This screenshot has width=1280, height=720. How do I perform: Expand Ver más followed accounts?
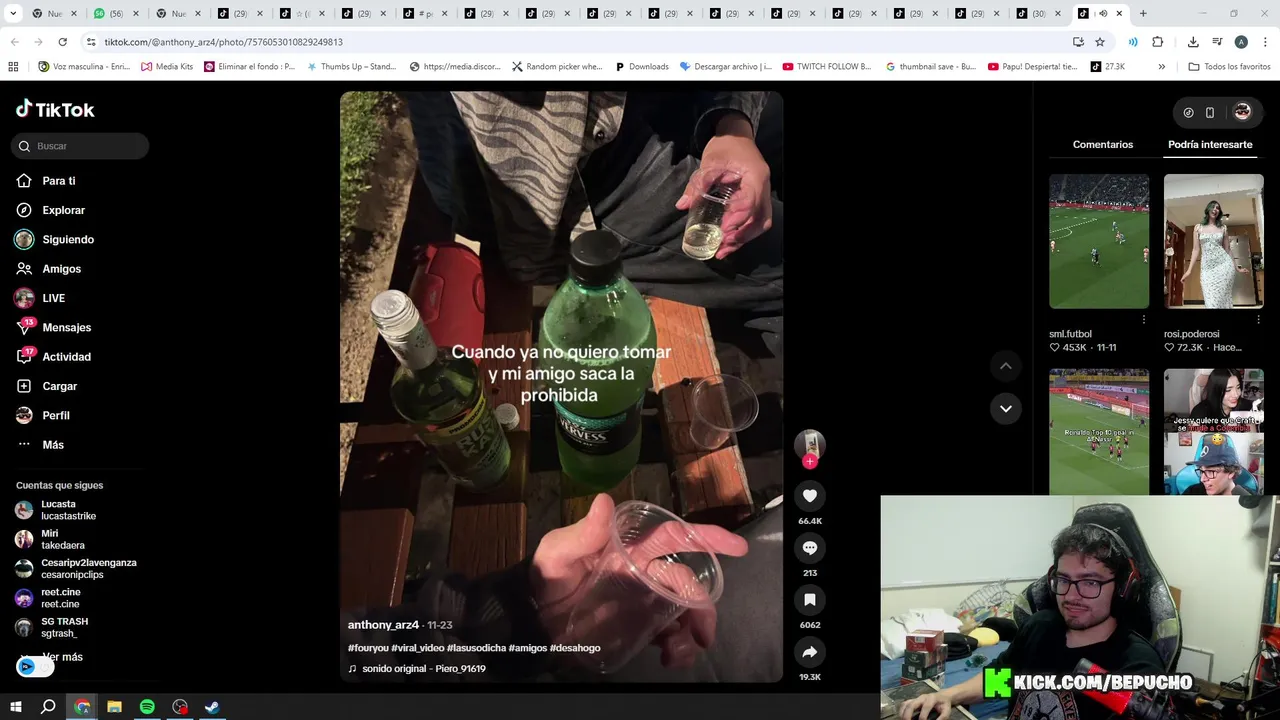click(x=62, y=657)
